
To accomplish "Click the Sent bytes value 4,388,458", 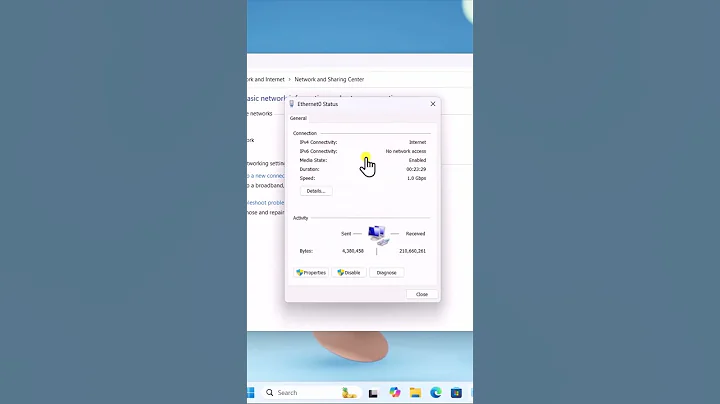I will (353, 251).
